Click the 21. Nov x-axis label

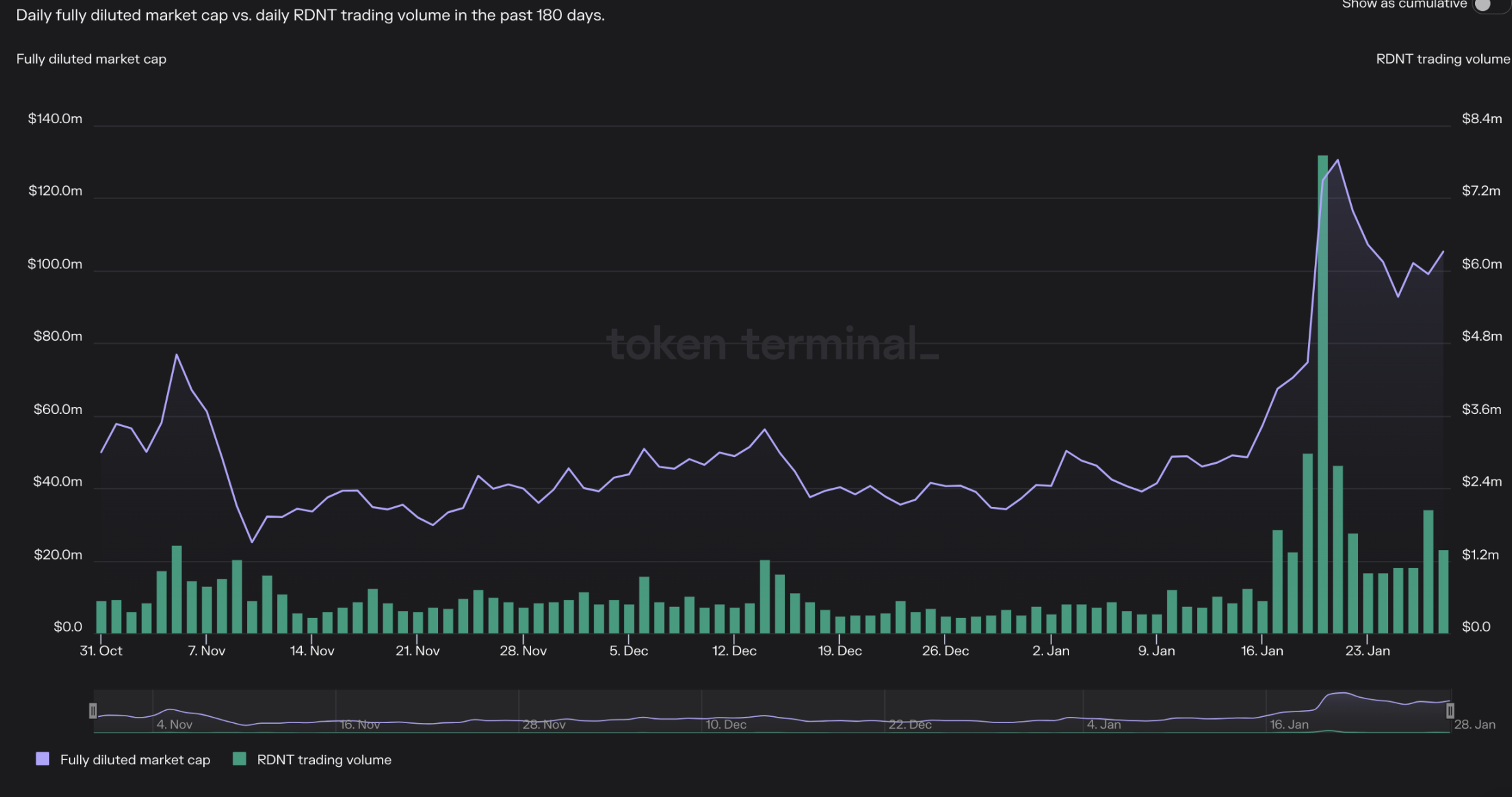418,651
